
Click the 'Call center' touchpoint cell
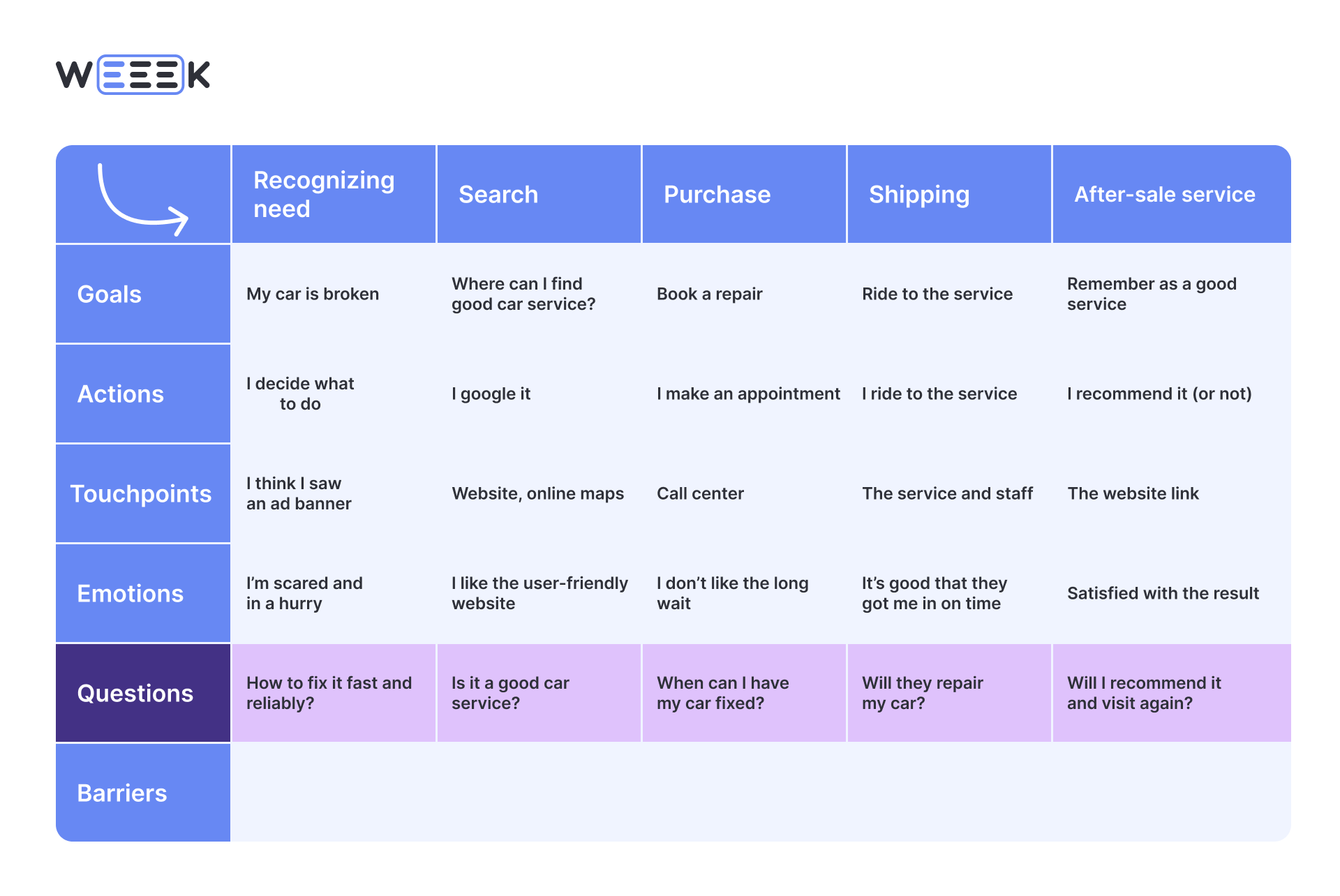(x=700, y=493)
